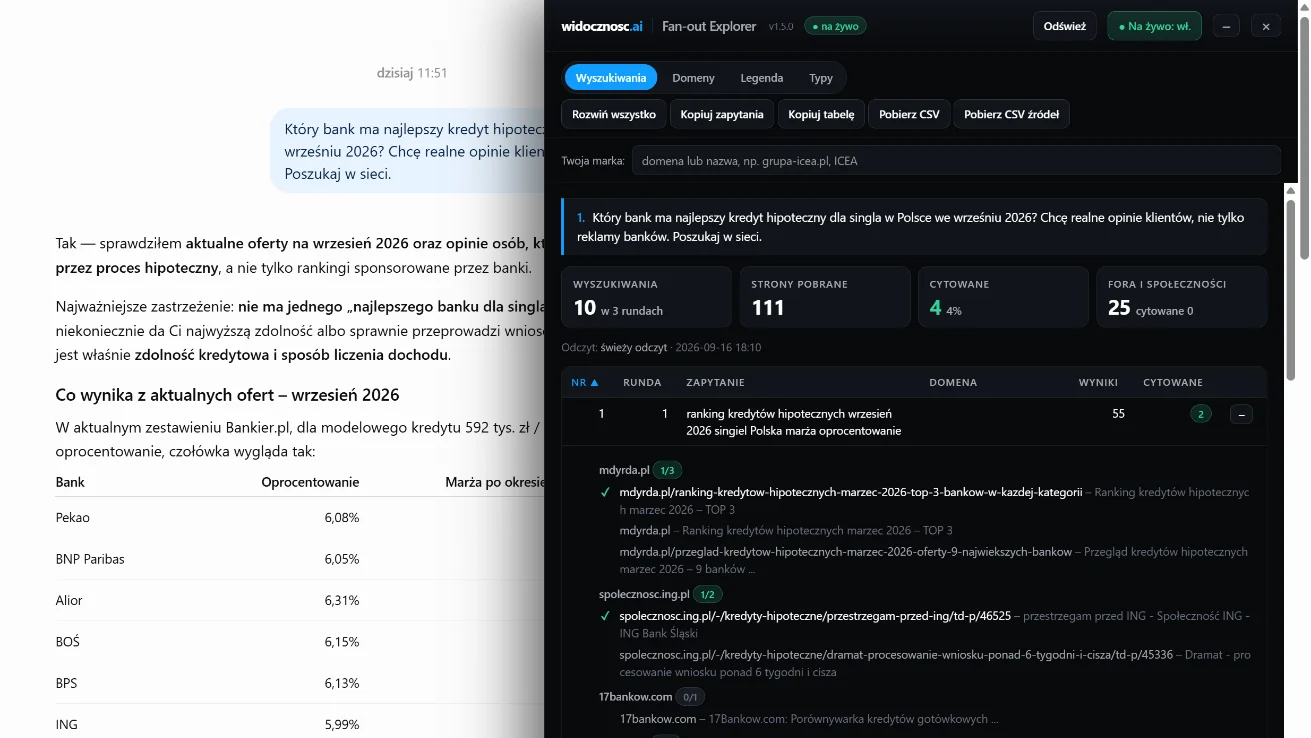Open the Legenda tab

point(762,78)
